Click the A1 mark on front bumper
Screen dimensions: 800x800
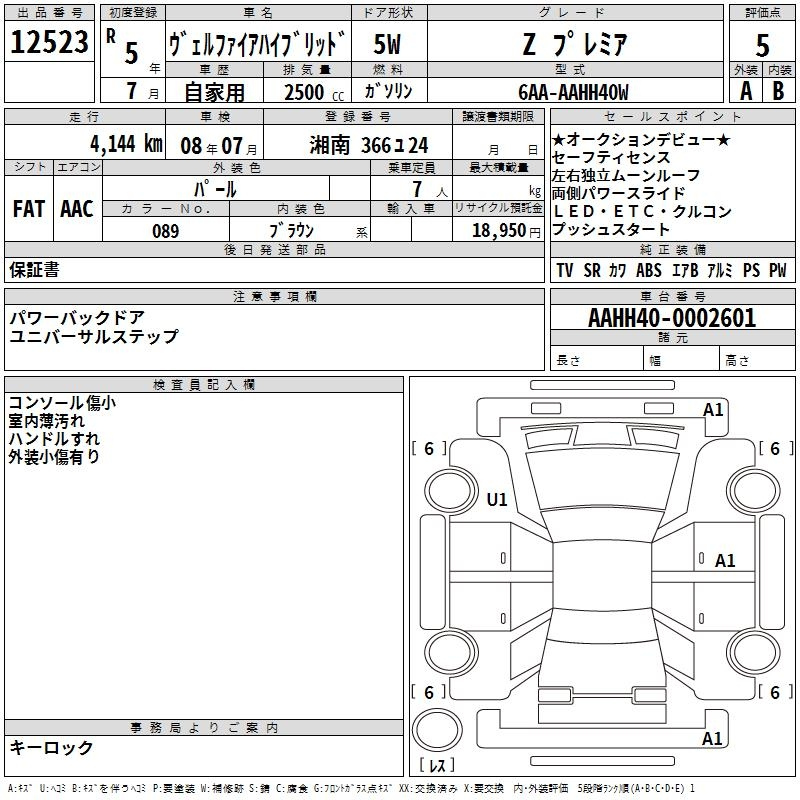pyautogui.click(x=713, y=410)
